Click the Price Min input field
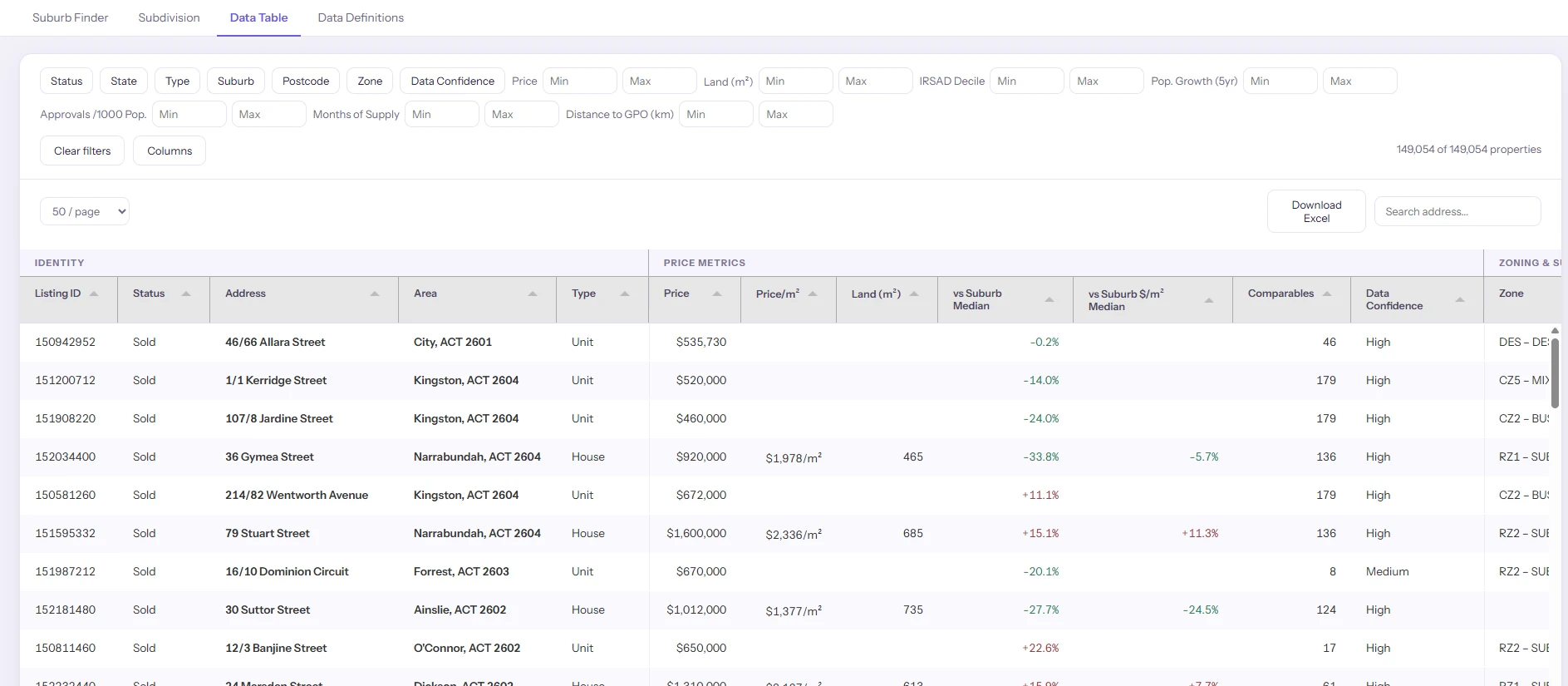 580,81
